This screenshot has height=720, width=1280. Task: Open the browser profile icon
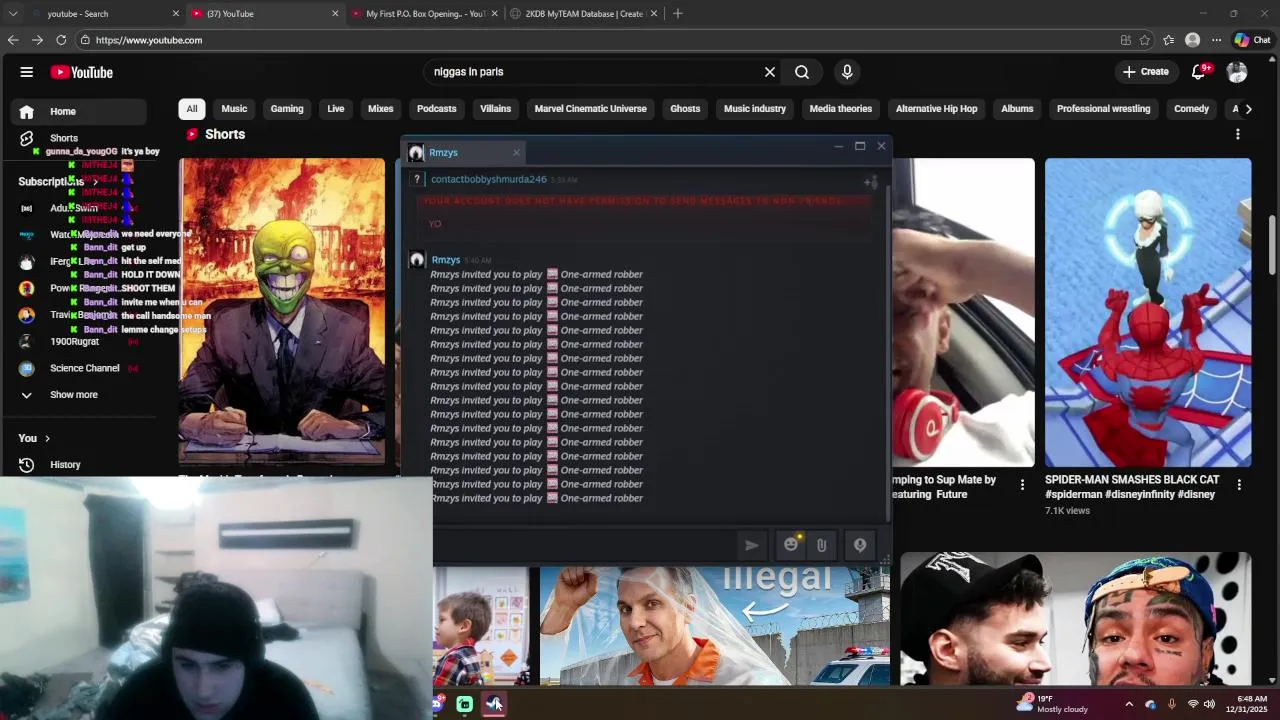point(1192,40)
